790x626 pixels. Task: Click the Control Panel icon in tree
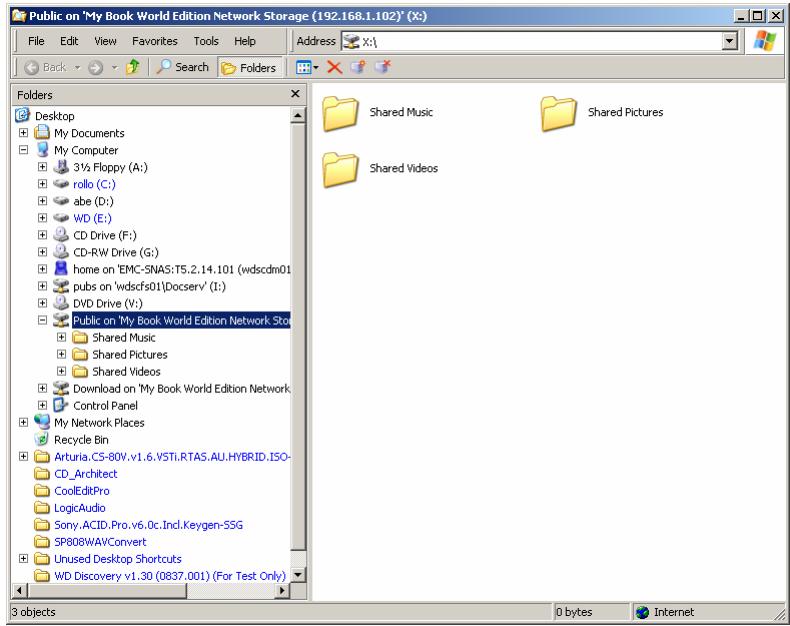tap(61, 405)
